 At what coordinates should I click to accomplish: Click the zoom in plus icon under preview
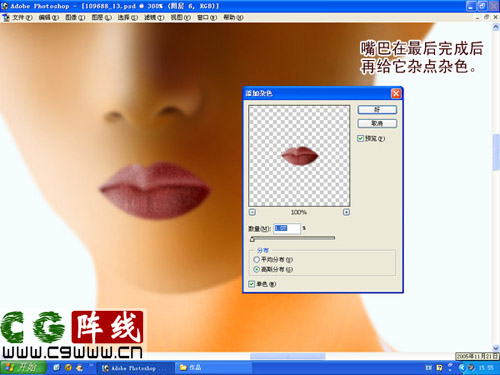click(346, 212)
